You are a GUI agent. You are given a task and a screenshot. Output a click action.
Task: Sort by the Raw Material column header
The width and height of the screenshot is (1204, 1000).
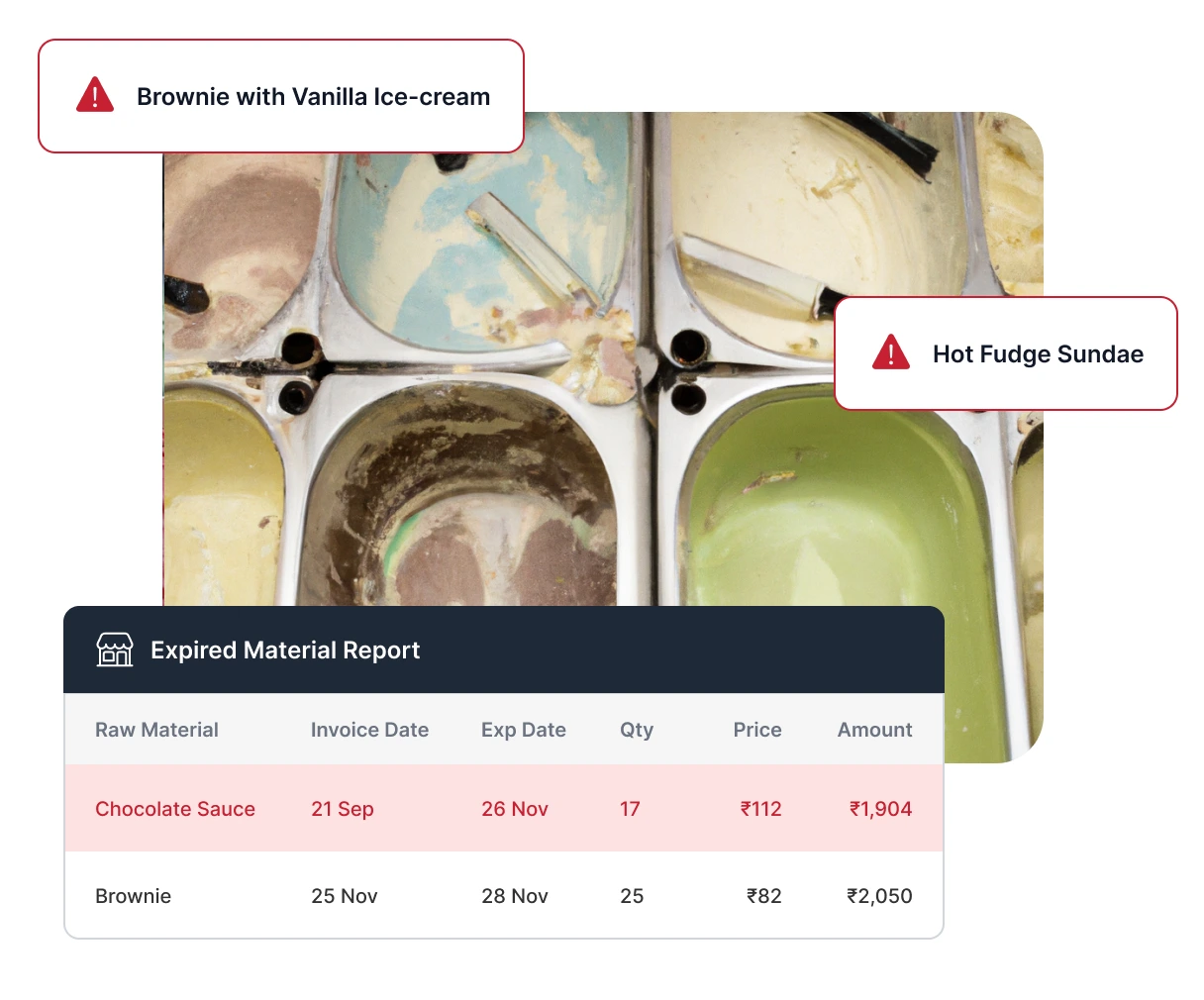pyautogui.click(x=156, y=730)
